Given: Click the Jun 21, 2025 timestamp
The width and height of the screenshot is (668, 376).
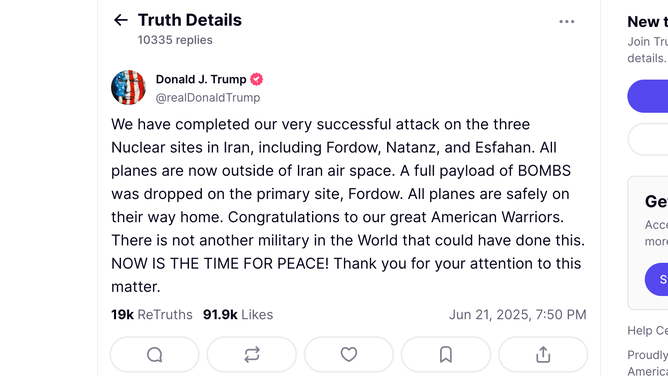Looking at the screenshot, I should coord(518,315).
